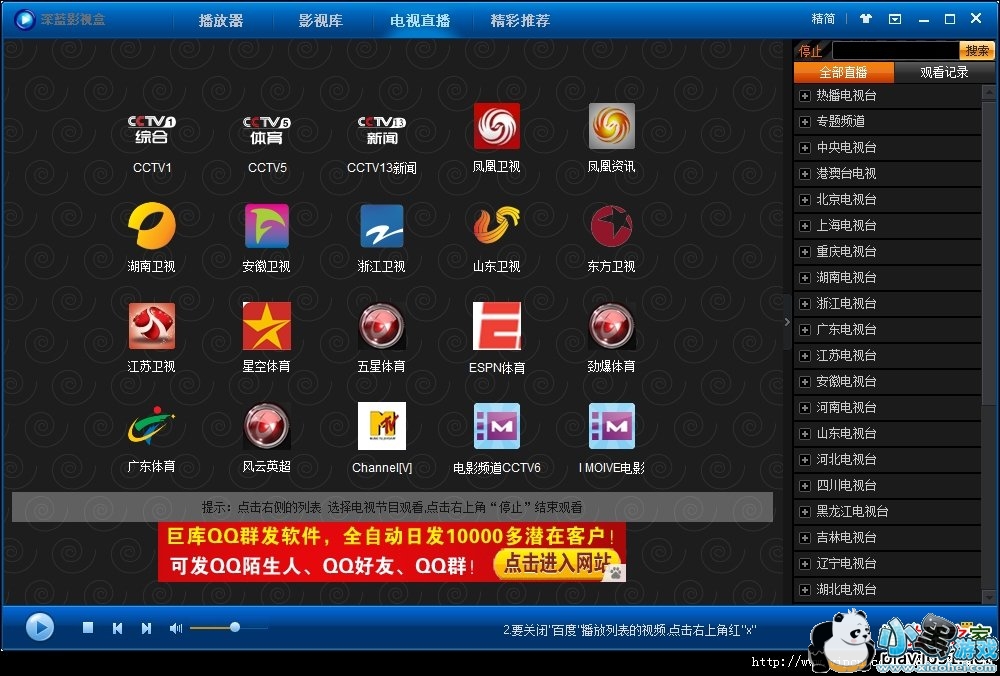1000x676 pixels.
Task: Open the CCTV13新闻 channel icon
Action: [x=381, y=129]
